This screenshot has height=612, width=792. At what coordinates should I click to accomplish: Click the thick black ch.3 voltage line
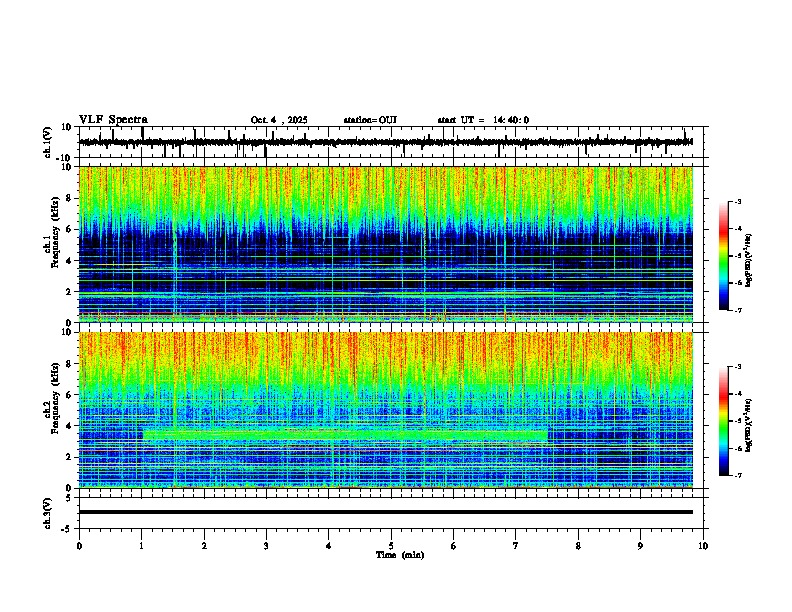(x=386, y=512)
